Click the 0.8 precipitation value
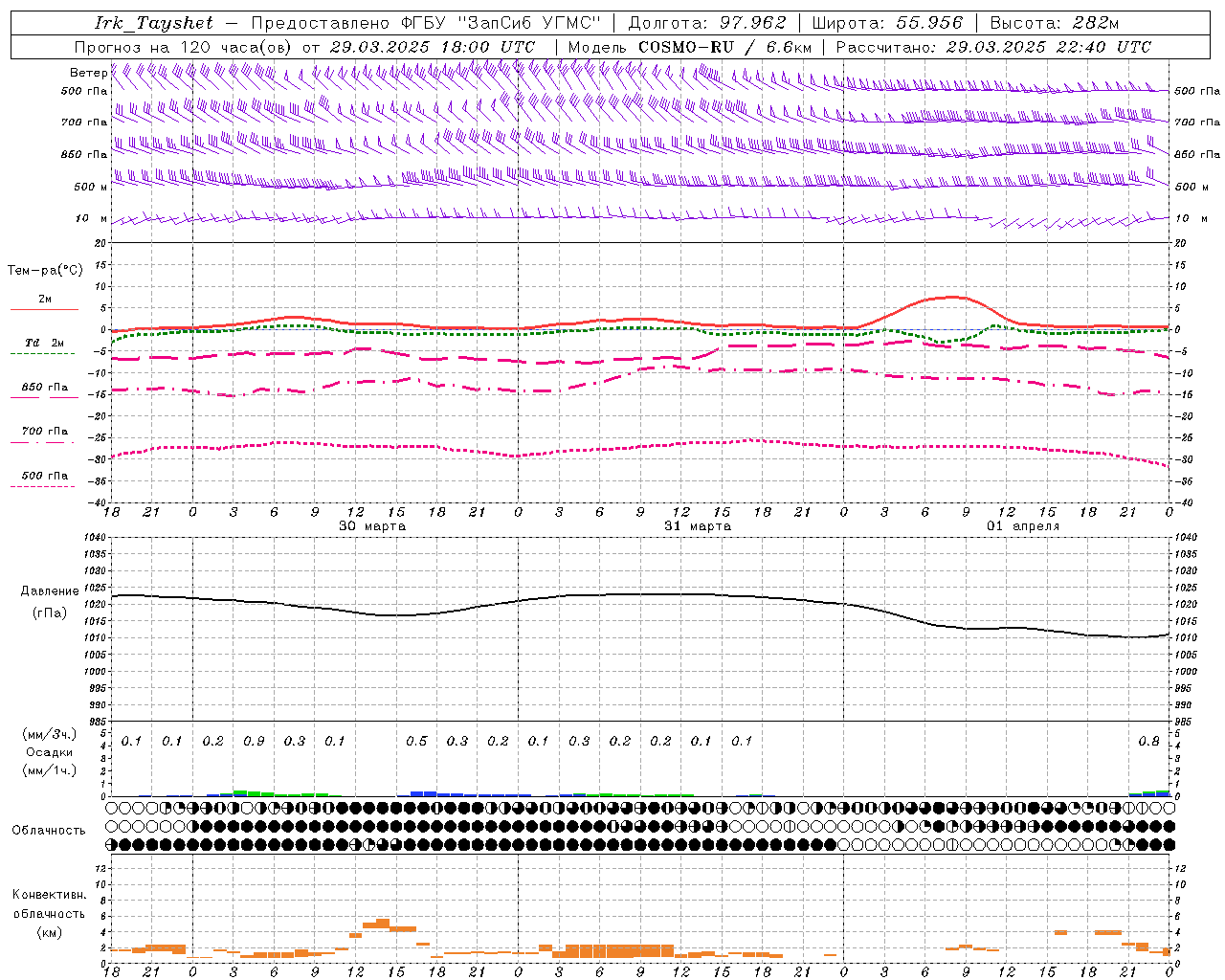This screenshot has width=1225, height=980. click(1148, 742)
